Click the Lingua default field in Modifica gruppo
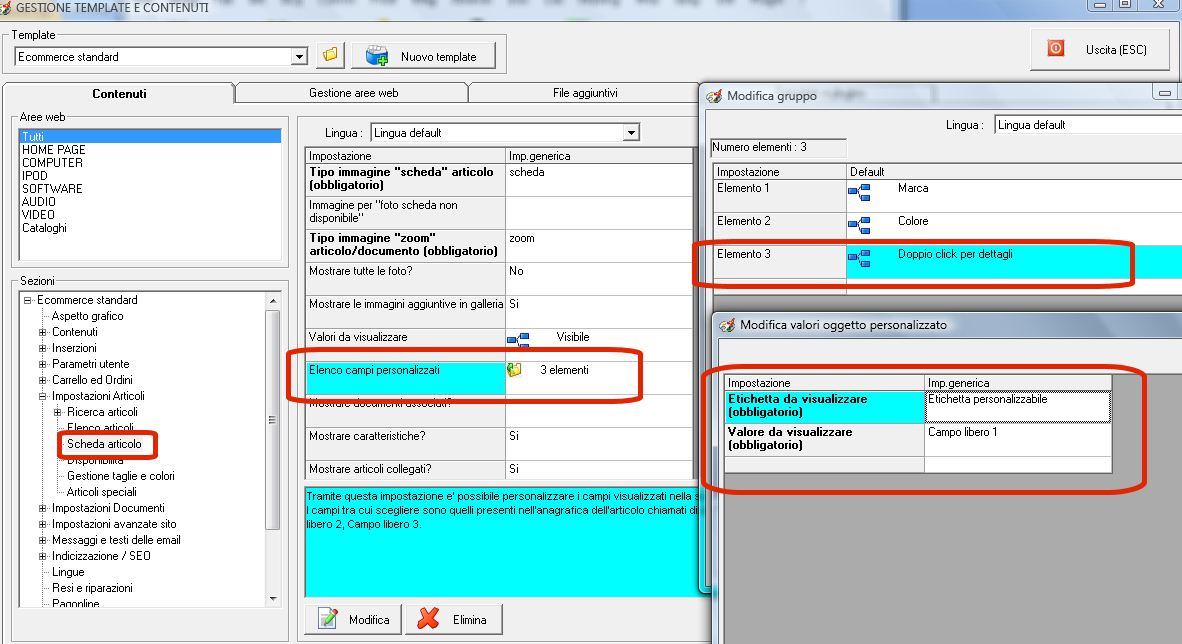Image resolution: width=1182 pixels, height=644 pixels. pos(1088,125)
